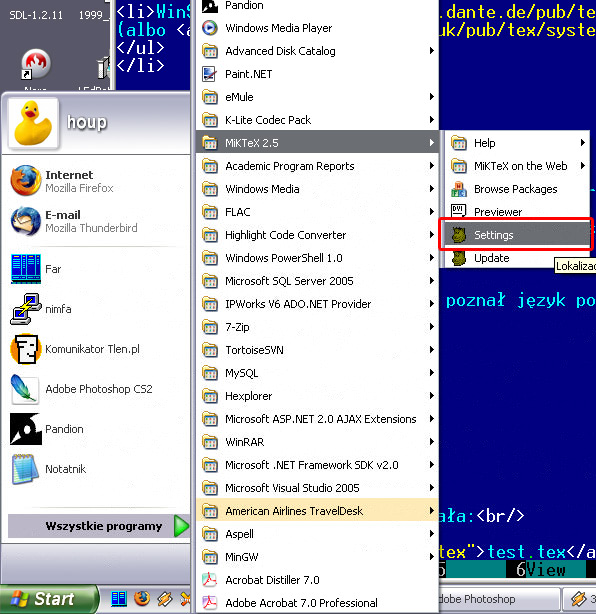Screen dimensions: 596x614
Task: Open Microsoft .NET Framework SDK v2.0
Action: (317, 465)
